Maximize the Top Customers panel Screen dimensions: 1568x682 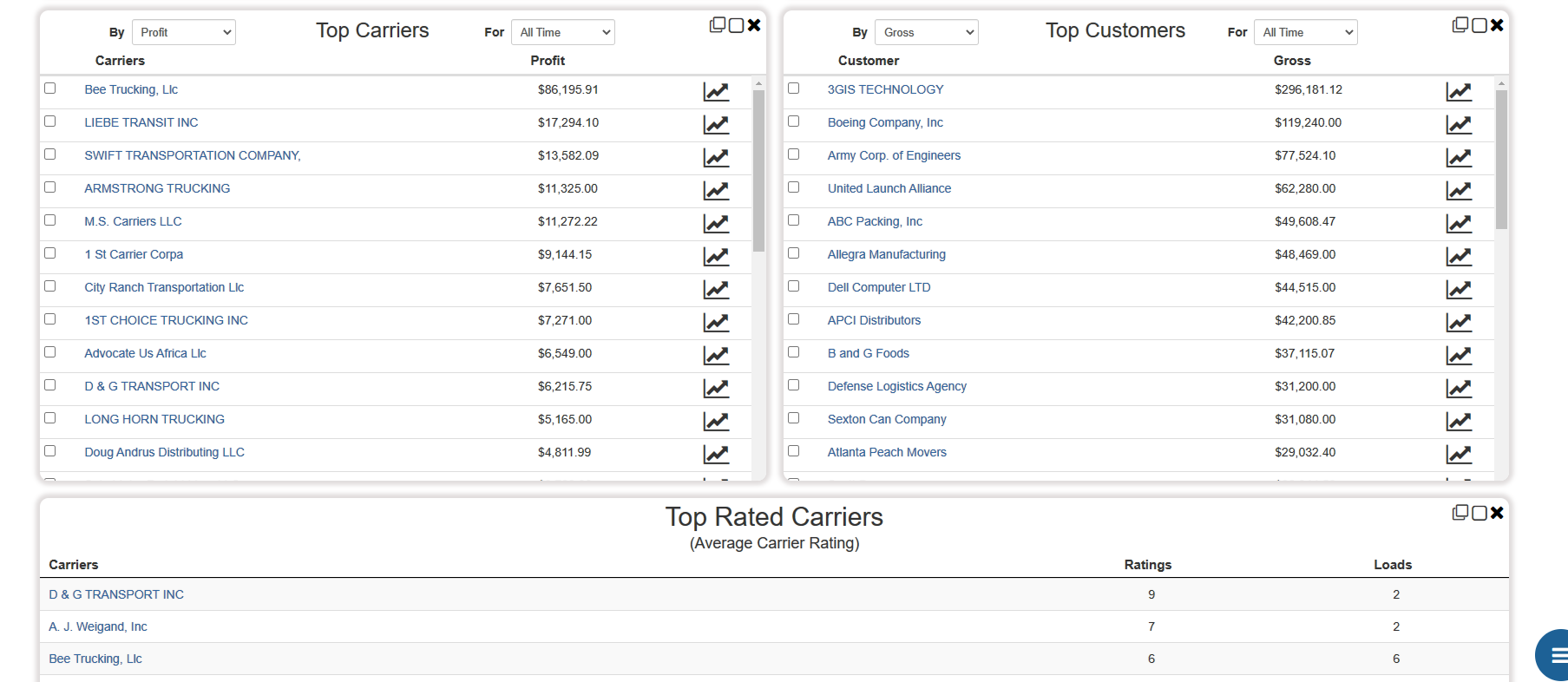(x=1479, y=25)
